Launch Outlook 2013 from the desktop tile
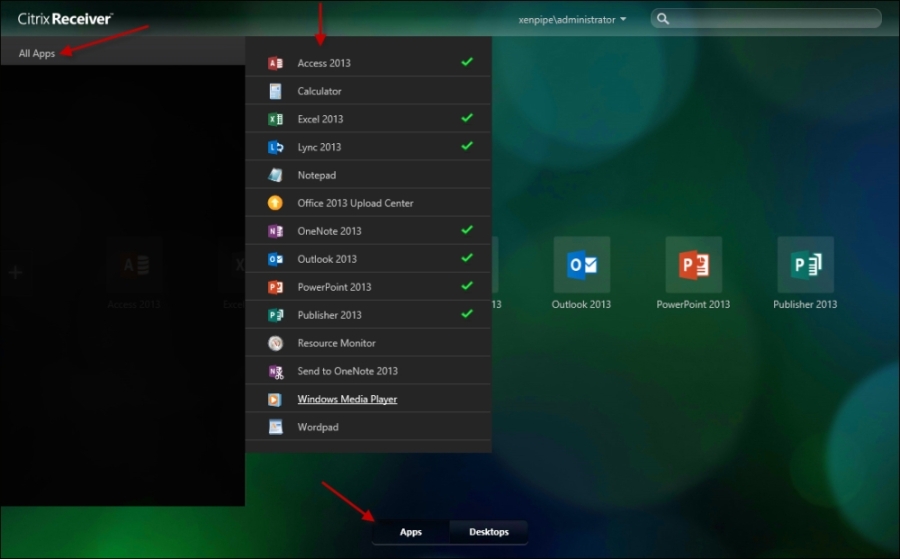Viewport: 900px width, 559px height. (x=581, y=265)
